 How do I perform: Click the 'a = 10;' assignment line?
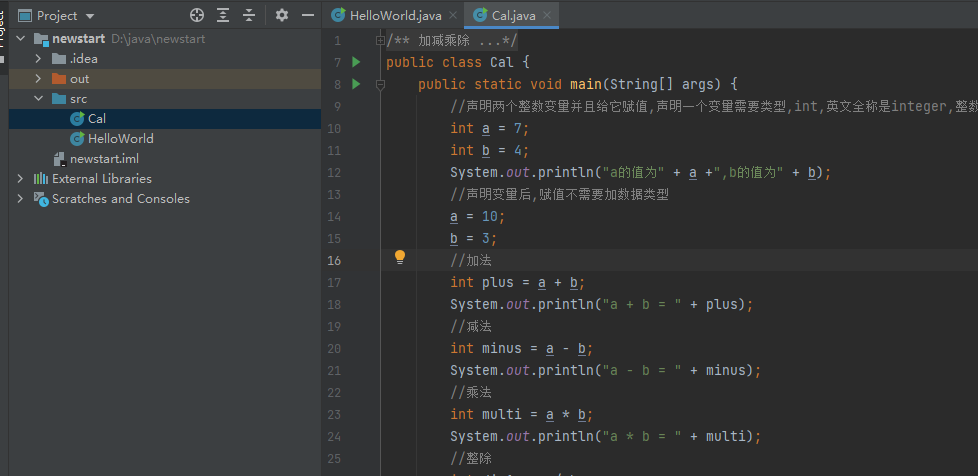click(478, 216)
